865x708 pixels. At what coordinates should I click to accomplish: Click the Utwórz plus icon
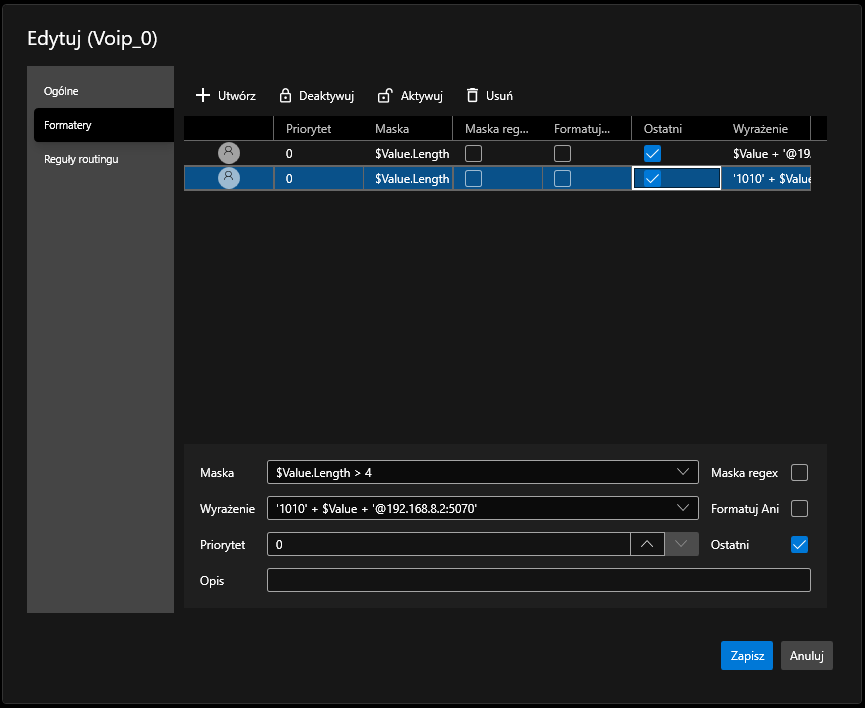tap(203, 96)
